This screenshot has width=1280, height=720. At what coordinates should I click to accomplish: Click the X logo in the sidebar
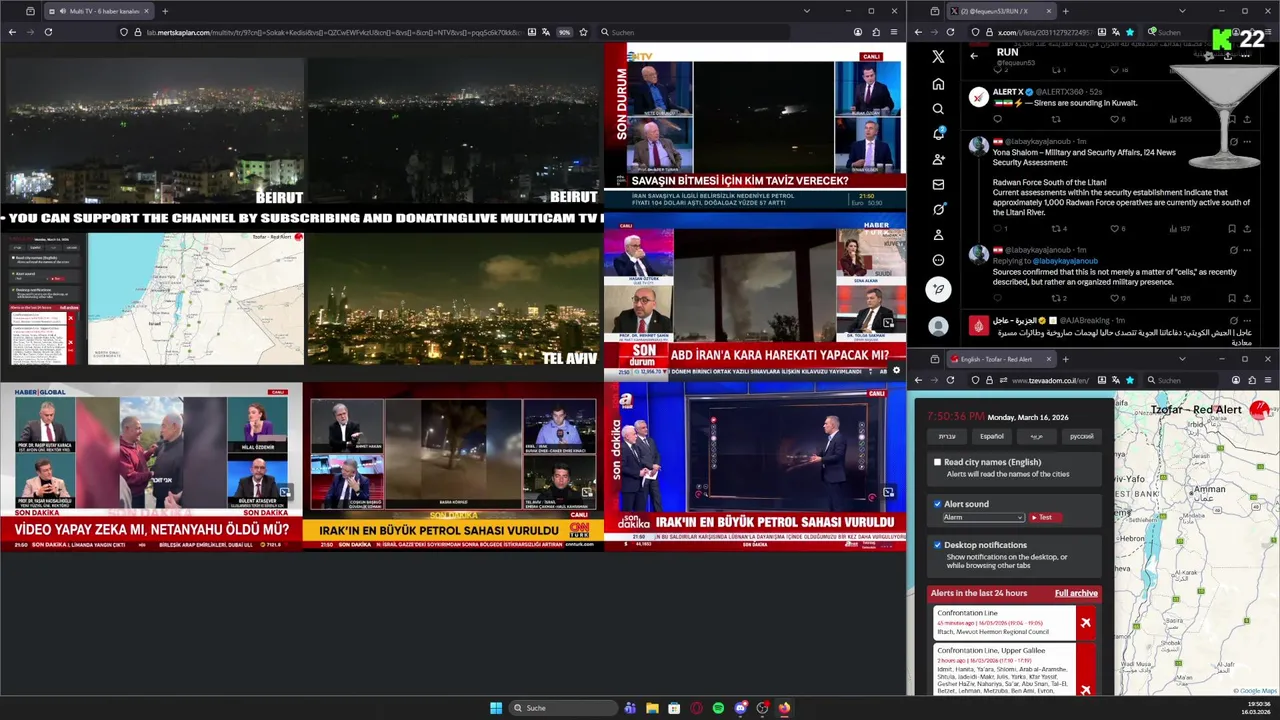[938, 57]
